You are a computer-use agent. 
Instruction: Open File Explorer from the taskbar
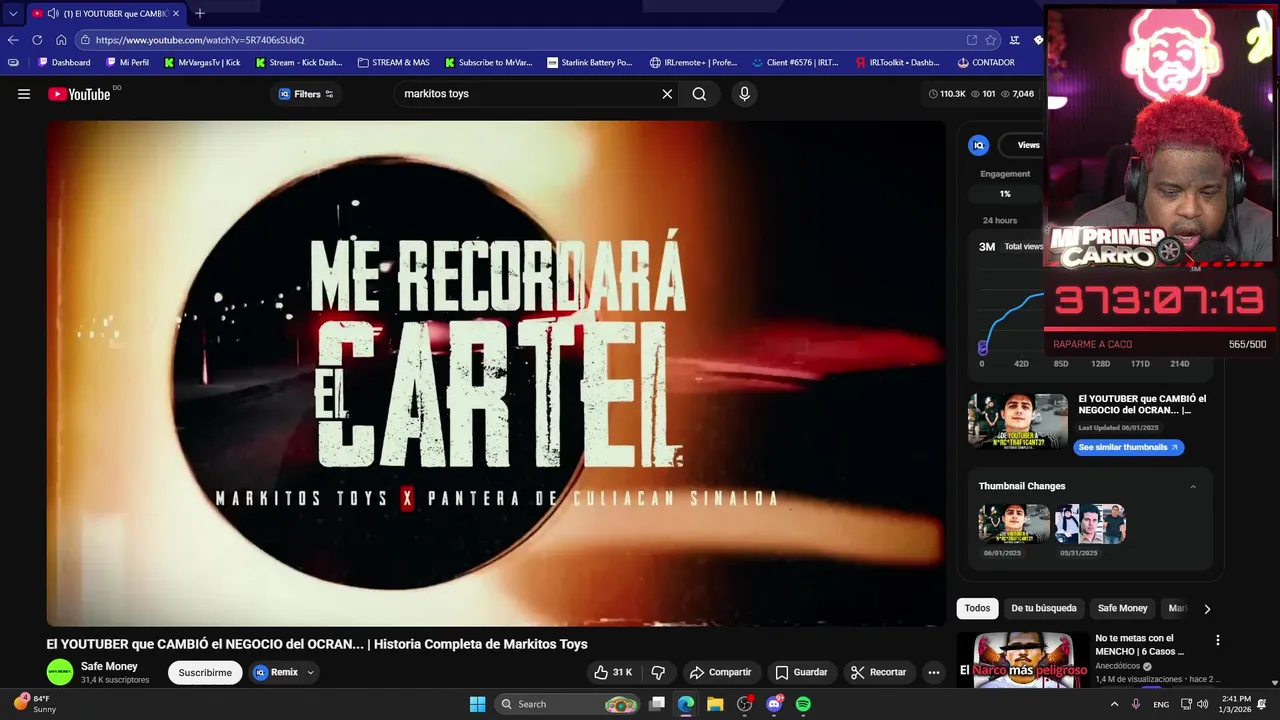pyautogui.click(x=715, y=704)
